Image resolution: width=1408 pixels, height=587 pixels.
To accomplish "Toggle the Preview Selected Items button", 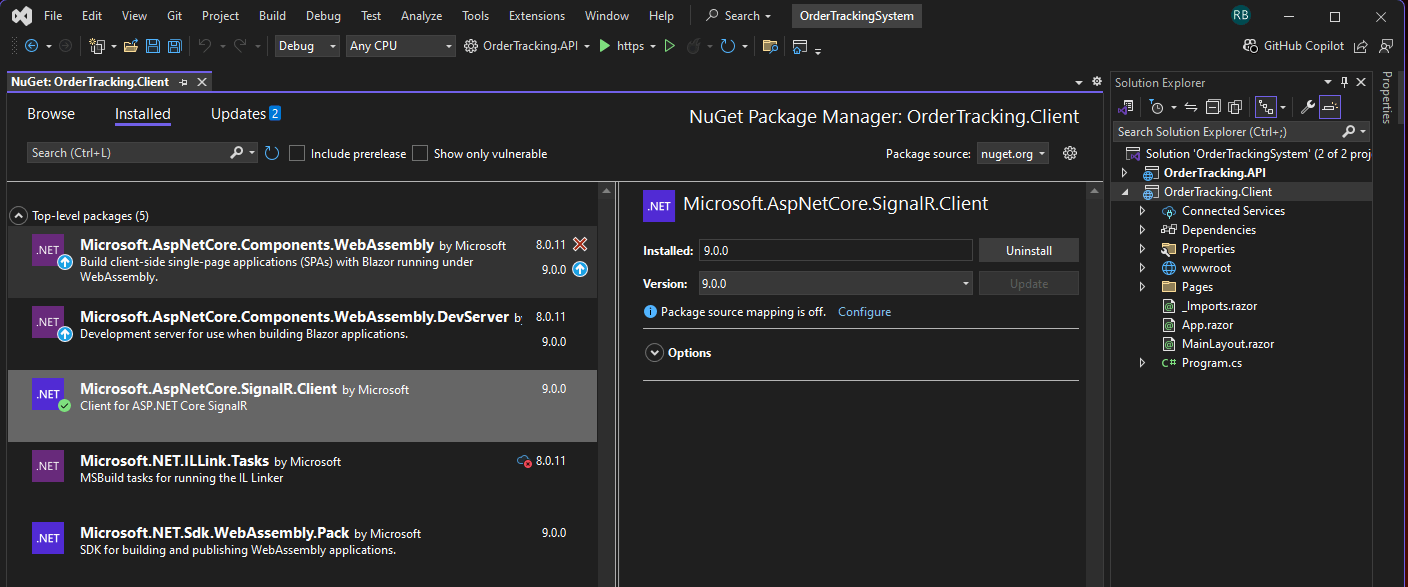I will tap(1330, 107).
